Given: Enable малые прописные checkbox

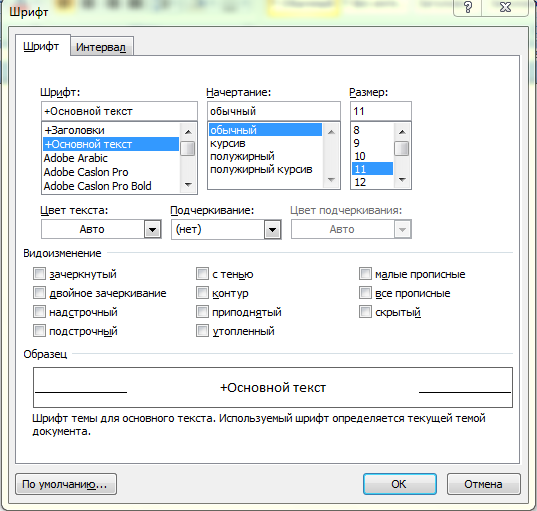Looking at the screenshot, I should tap(365, 274).
